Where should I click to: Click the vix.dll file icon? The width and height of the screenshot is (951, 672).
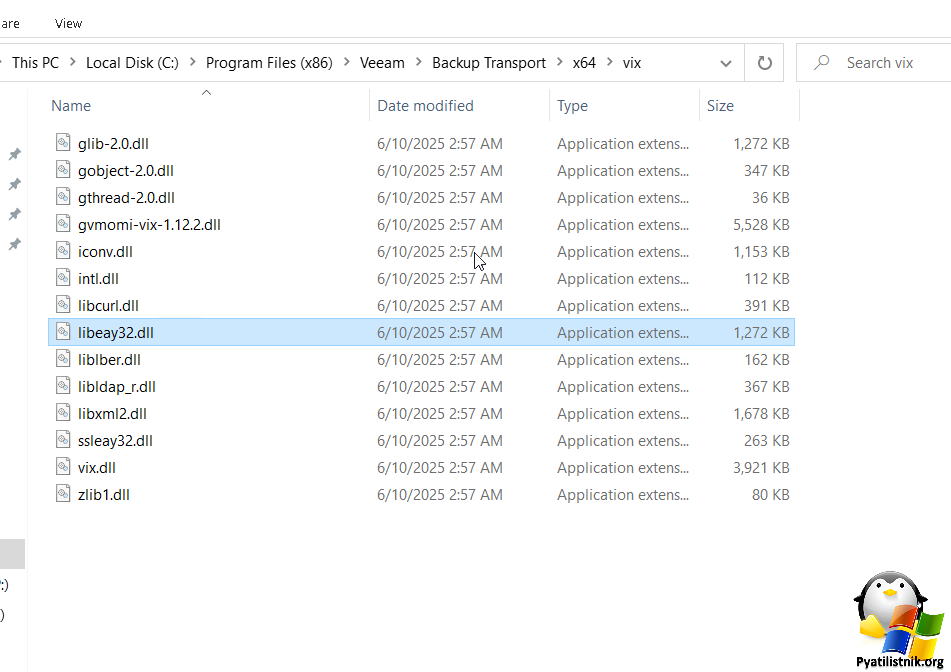(x=64, y=467)
